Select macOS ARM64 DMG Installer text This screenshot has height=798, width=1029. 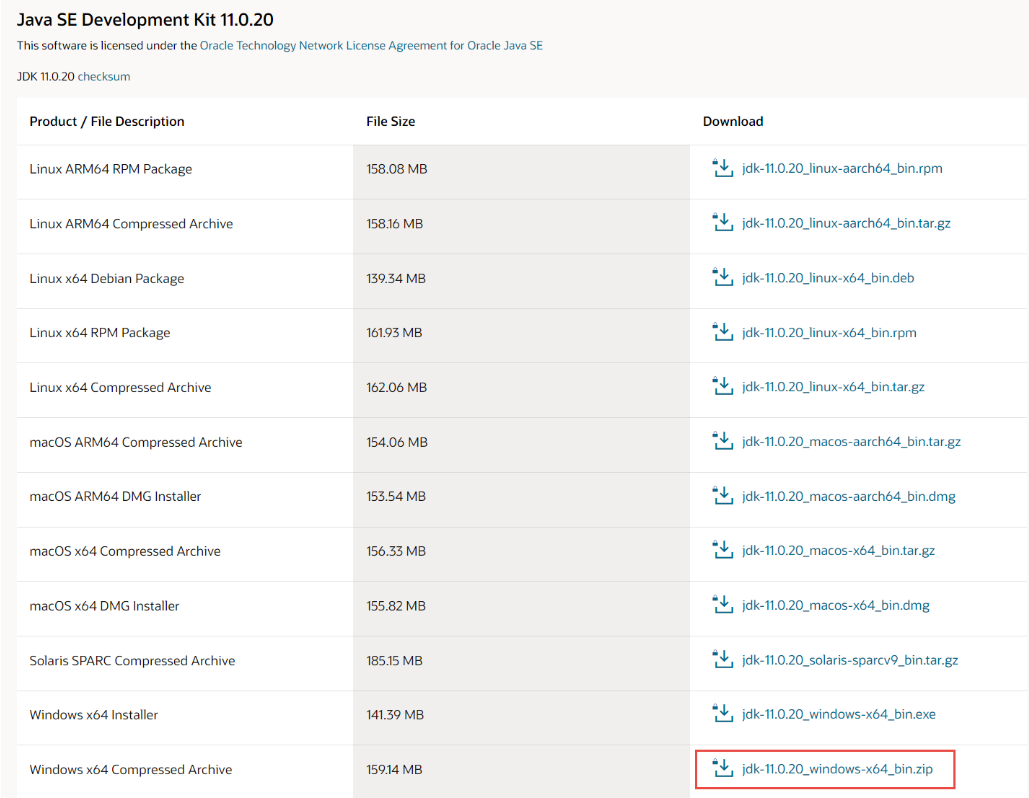pos(116,497)
